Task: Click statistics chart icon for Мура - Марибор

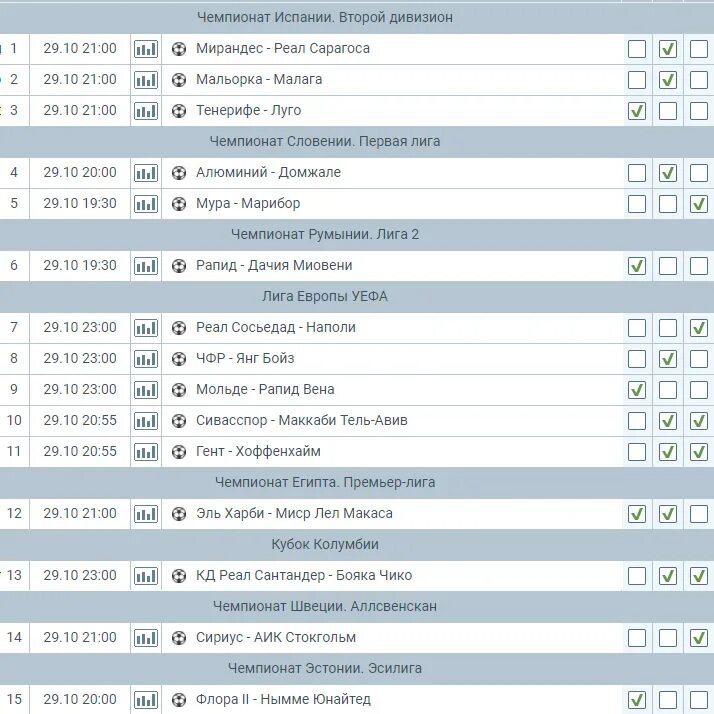Action: 146,204
